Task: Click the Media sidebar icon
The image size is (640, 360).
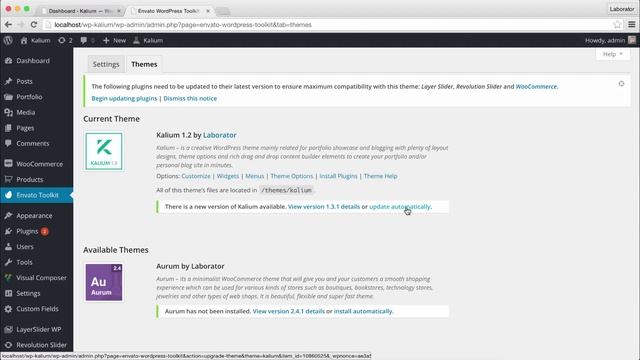Action: [x=8, y=112]
